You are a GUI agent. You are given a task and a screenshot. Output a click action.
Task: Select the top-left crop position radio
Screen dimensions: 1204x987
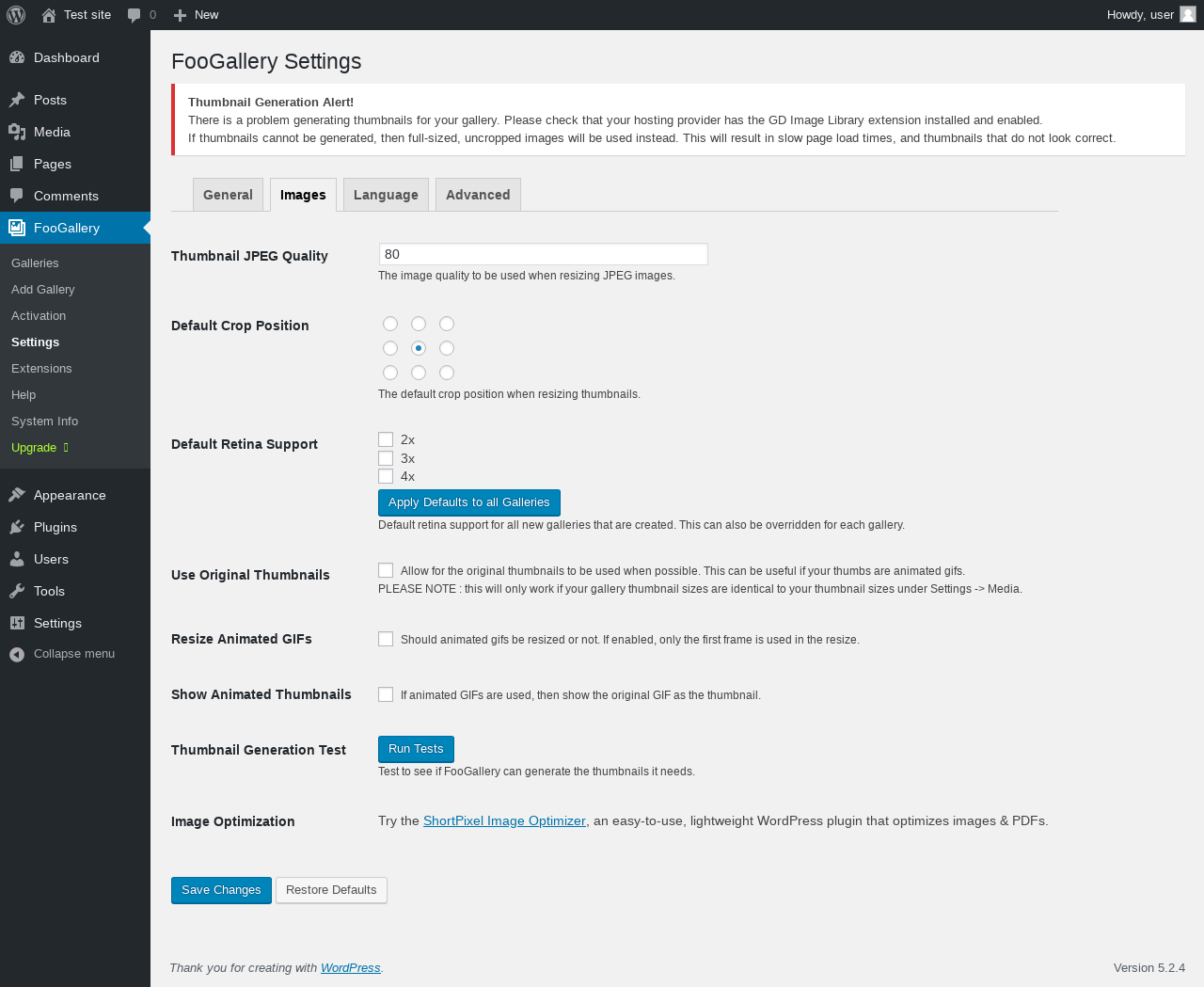coord(390,324)
